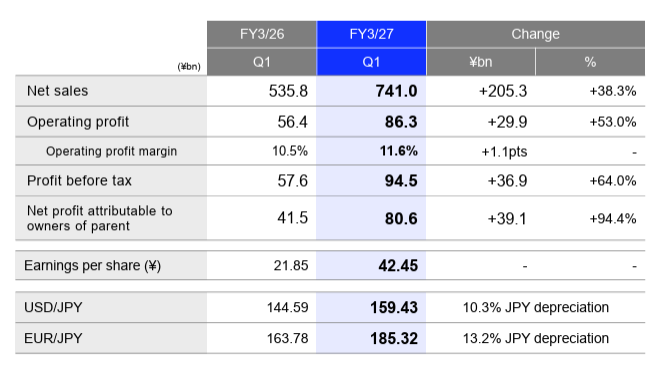
Task: Select the +205.3 change value
Action: coord(503,91)
